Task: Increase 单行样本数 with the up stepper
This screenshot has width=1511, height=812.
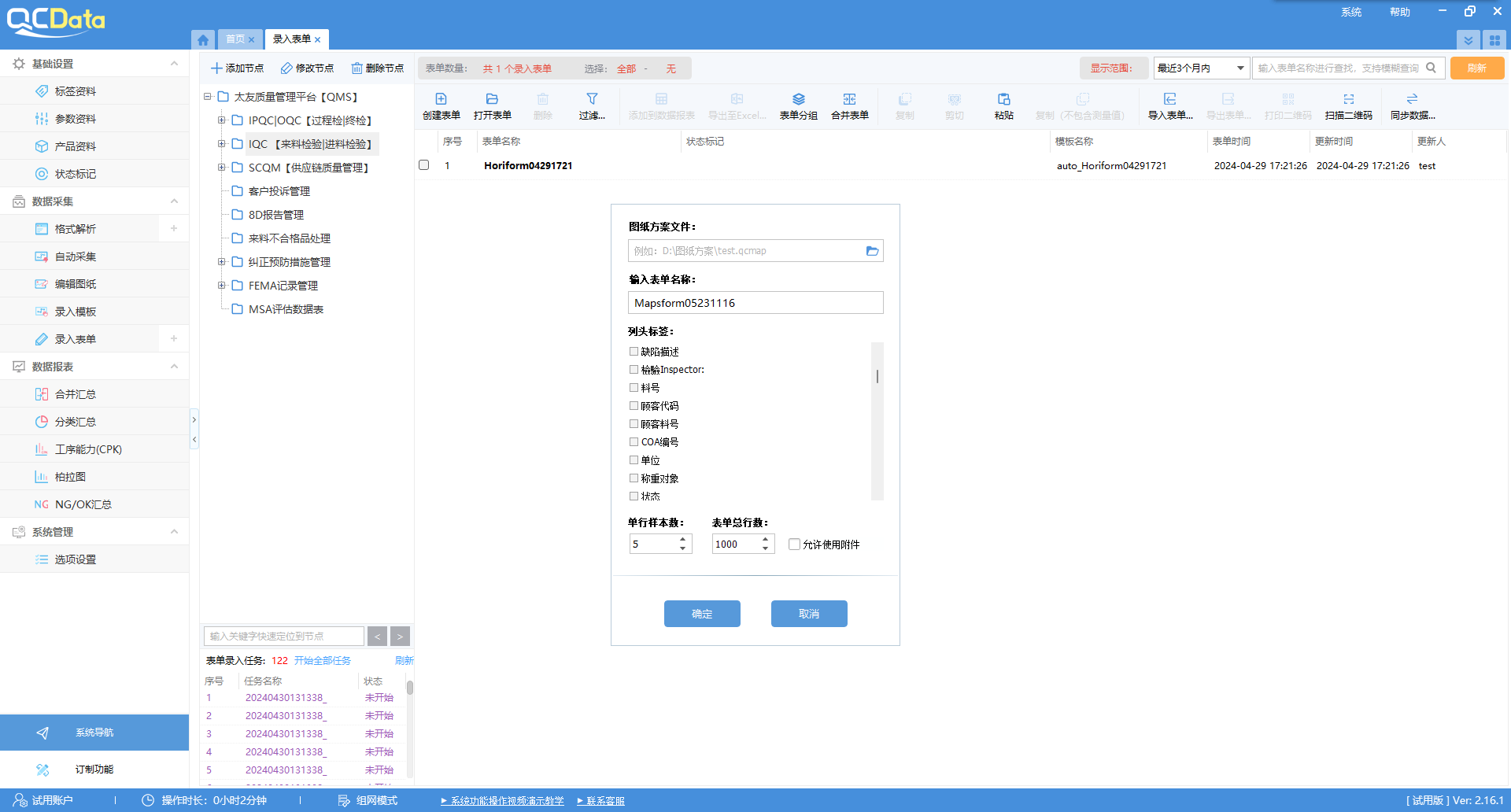Action: pos(683,539)
